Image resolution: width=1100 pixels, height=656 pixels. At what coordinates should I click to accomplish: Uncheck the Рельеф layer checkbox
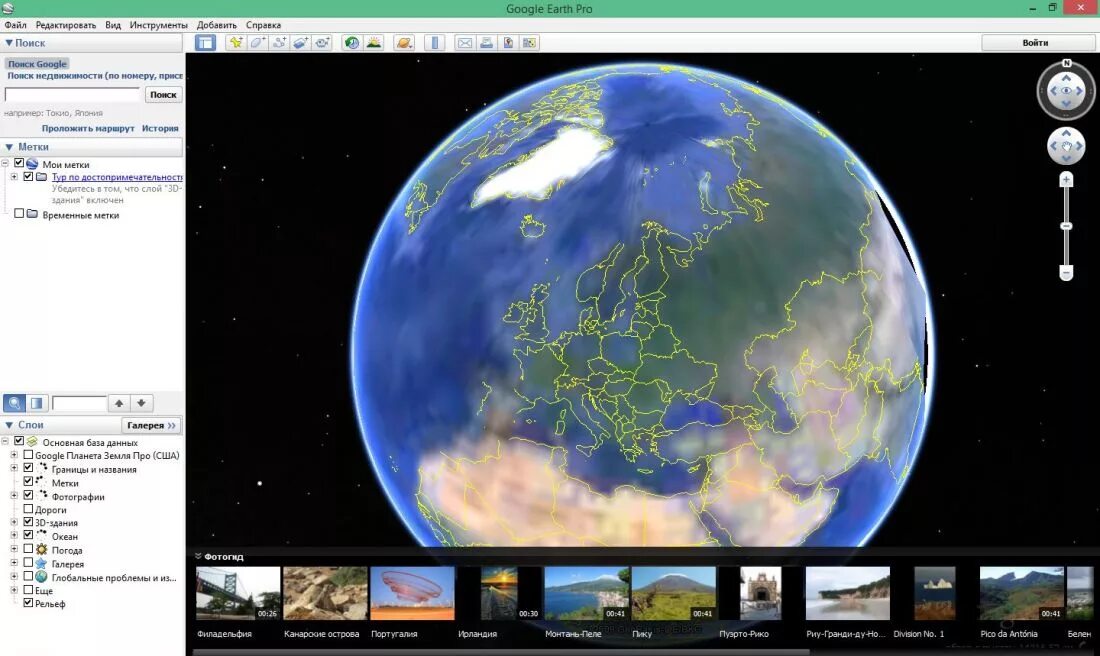(x=28, y=603)
